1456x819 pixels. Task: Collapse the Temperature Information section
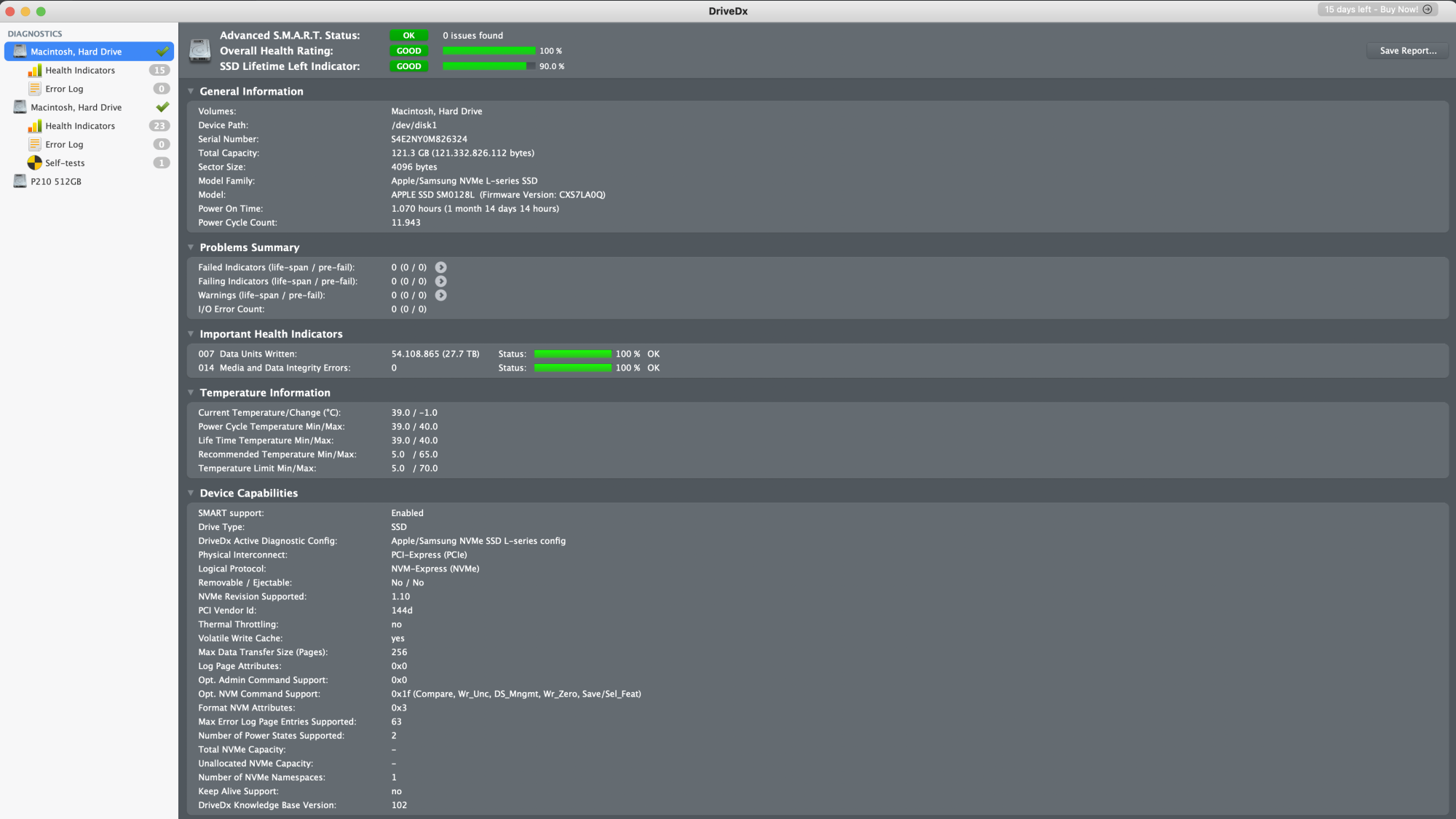(191, 392)
